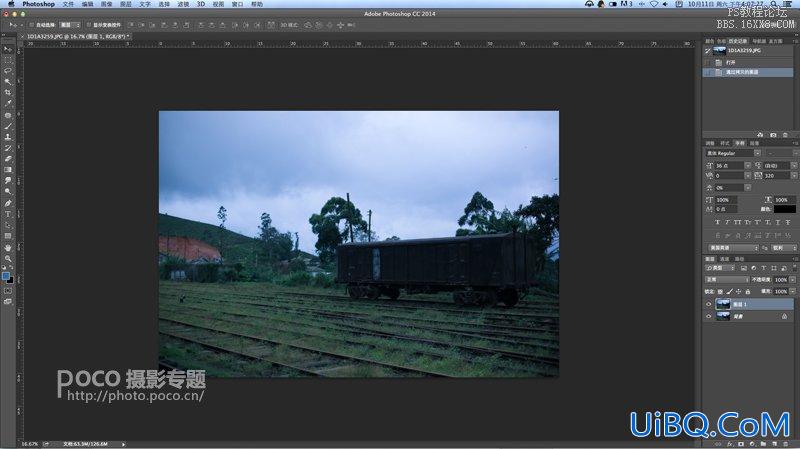Toggle lock image pixels brush icon
The width and height of the screenshot is (800, 449).
click(x=730, y=291)
